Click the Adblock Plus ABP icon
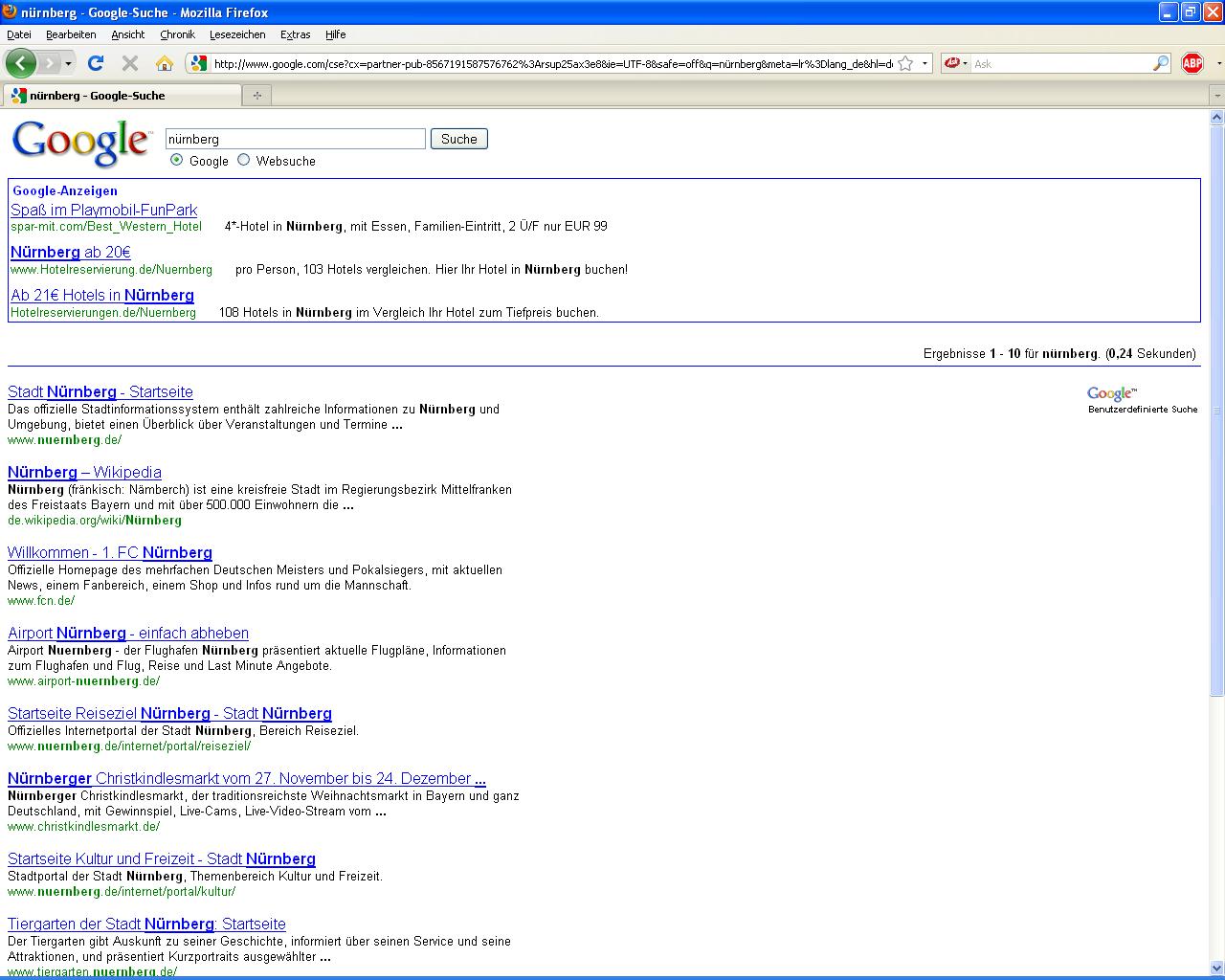 pos(1192,63)
